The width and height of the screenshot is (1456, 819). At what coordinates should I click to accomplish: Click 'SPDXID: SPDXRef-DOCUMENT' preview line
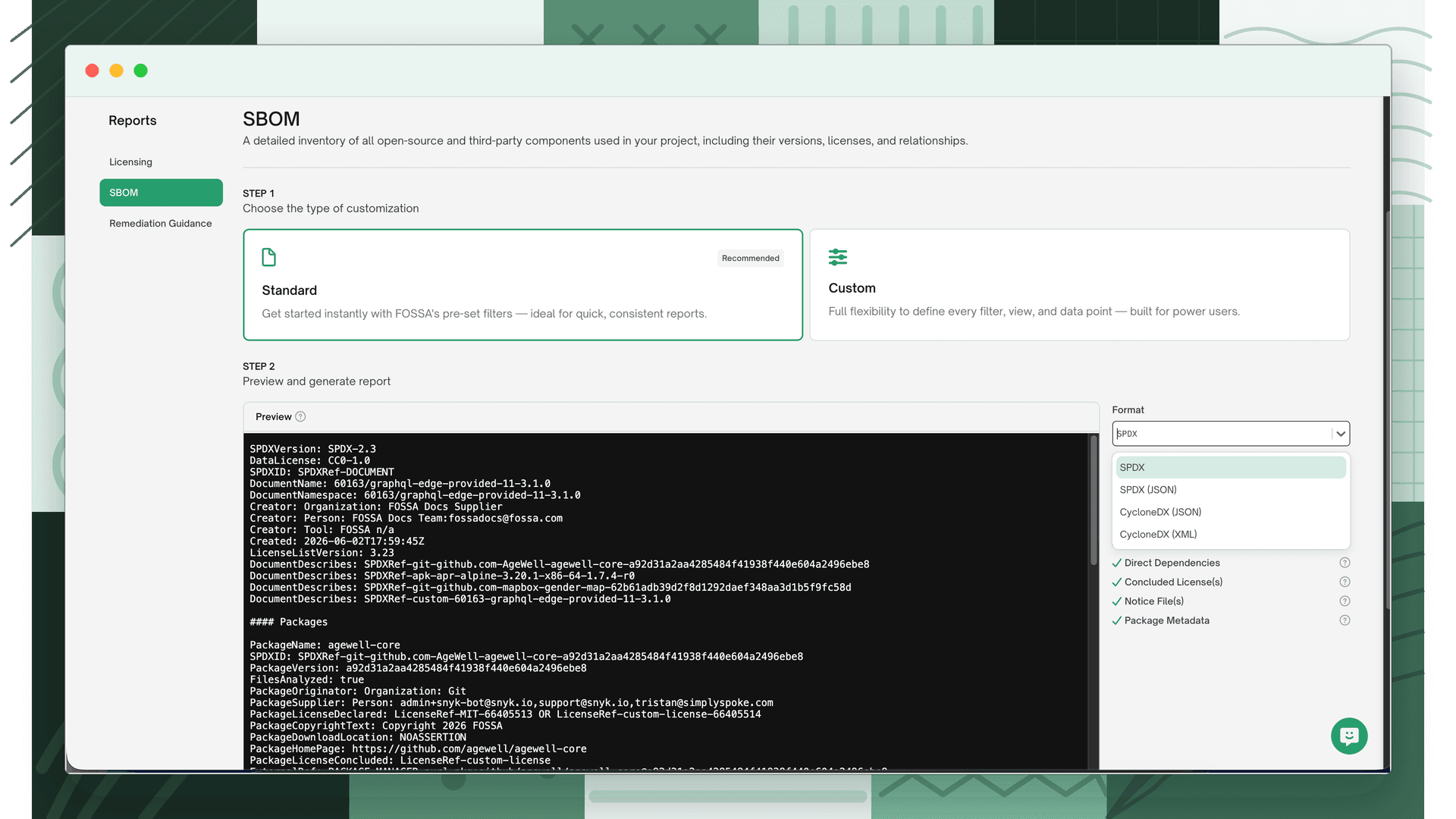[x=322, y=472]
